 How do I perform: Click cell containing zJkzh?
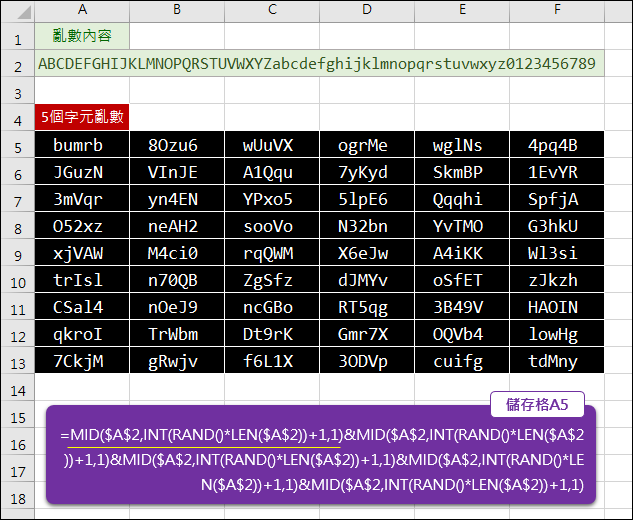pos(557,279)
